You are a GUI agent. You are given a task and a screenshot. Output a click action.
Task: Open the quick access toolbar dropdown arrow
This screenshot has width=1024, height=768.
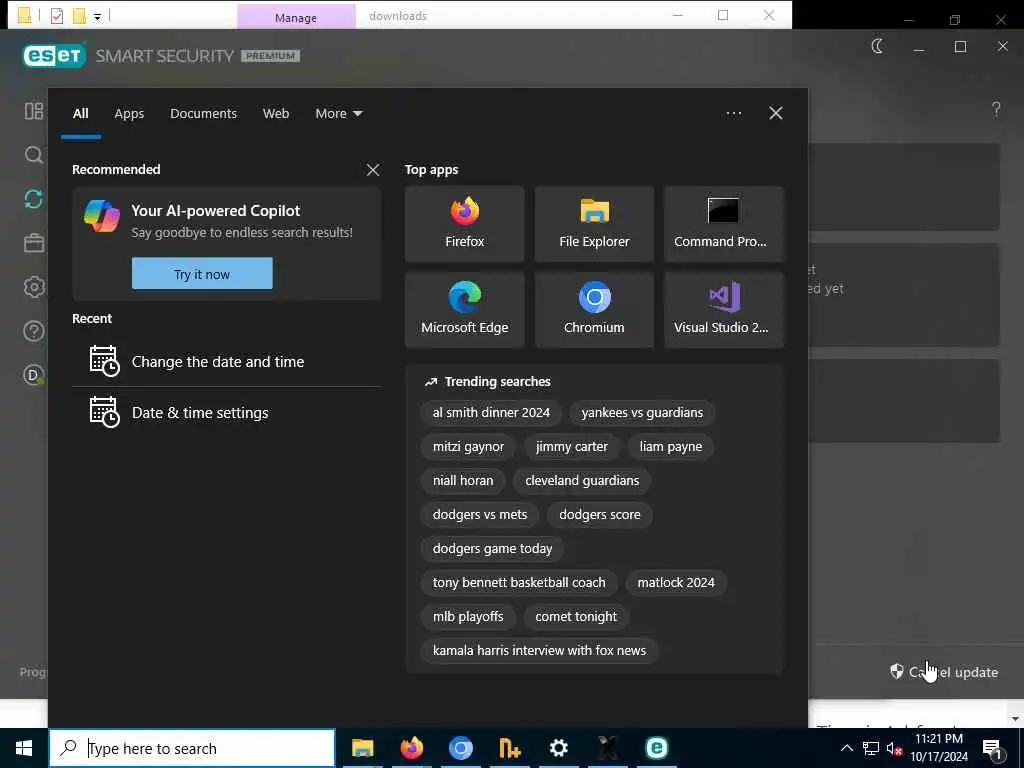click(97, 17)
